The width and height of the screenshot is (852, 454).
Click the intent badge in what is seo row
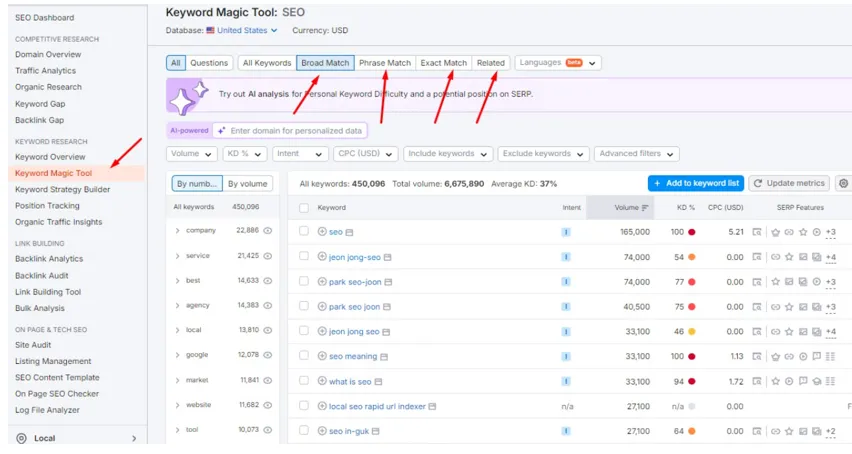point(566,381)
